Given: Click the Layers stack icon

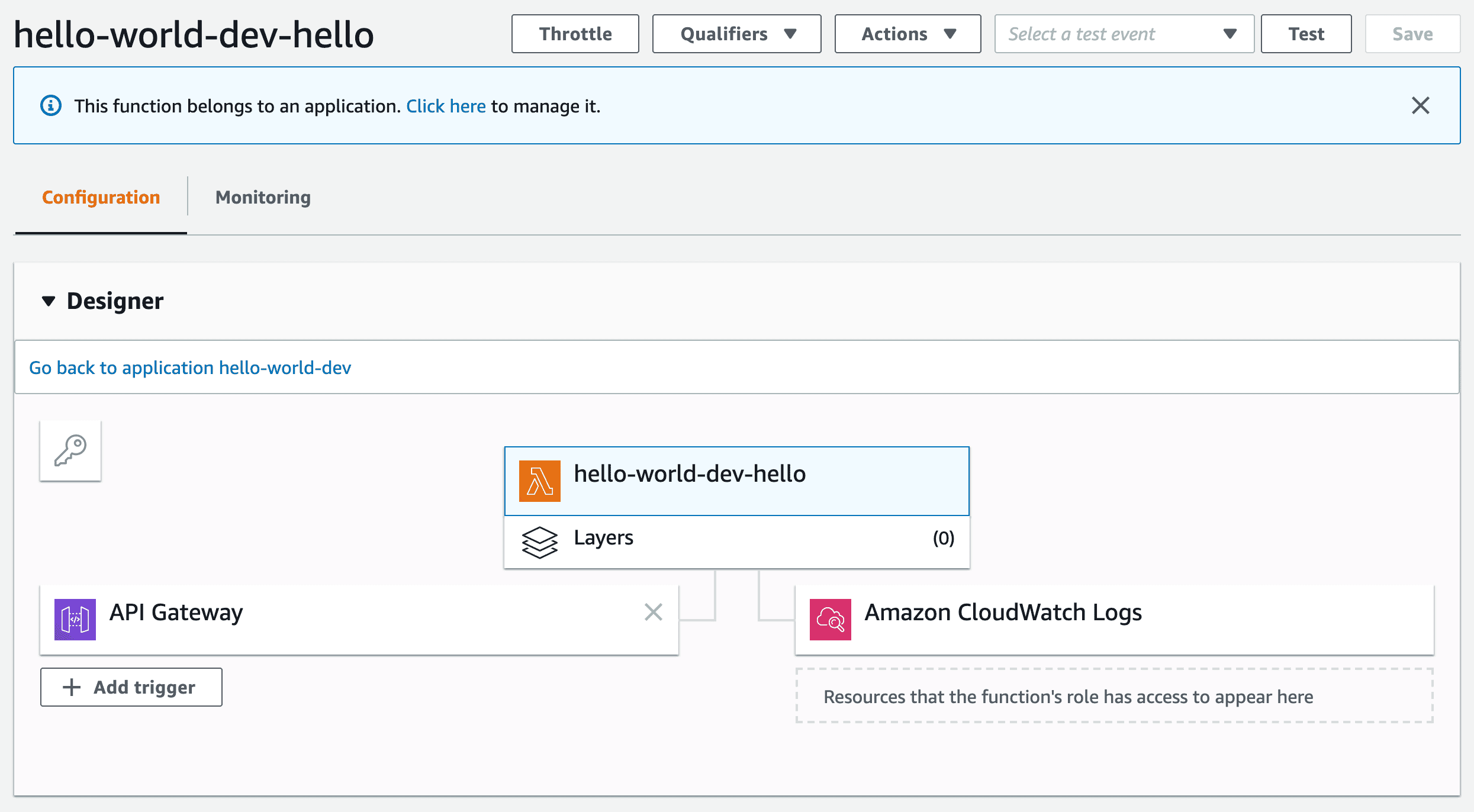Looking at the screenshot, I should 539,542.
